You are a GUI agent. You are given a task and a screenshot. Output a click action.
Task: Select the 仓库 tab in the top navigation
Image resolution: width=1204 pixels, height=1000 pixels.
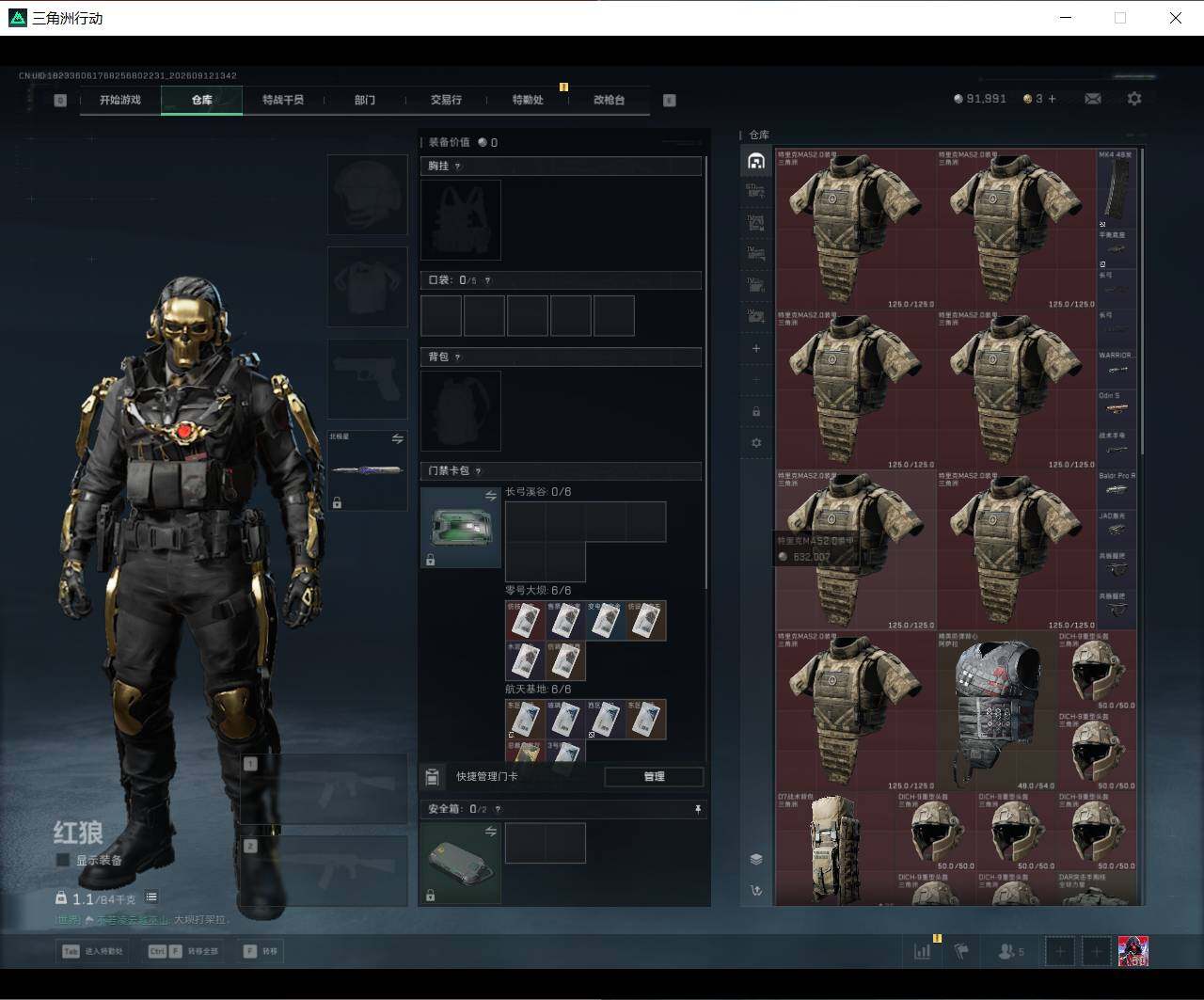pyautogui.click(x=202, y=100)
